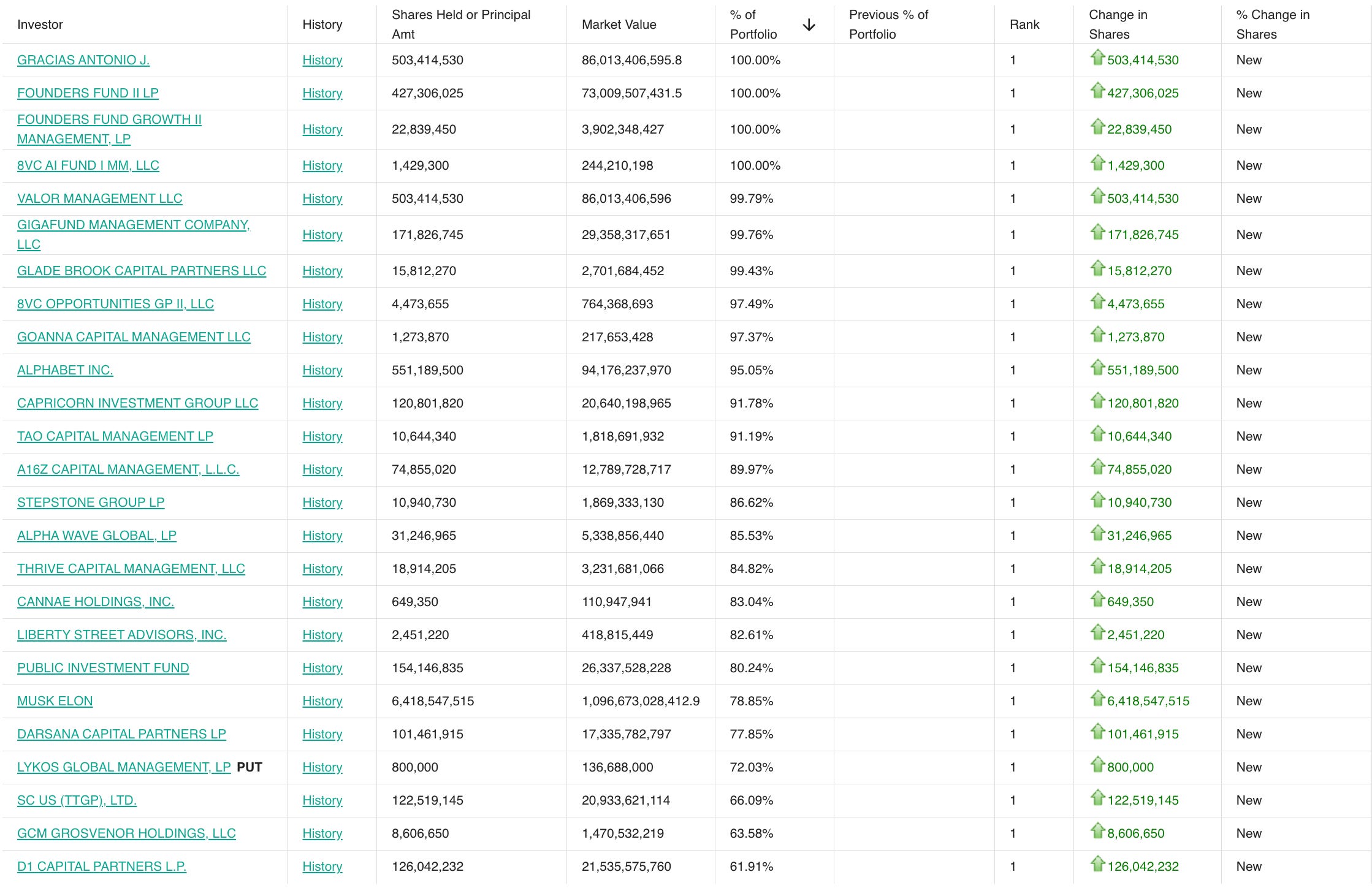Click green up-arrow in D1 CAPITAL PARTNERS row
Screen dimensions: 1372x891
pos(1097,864)
